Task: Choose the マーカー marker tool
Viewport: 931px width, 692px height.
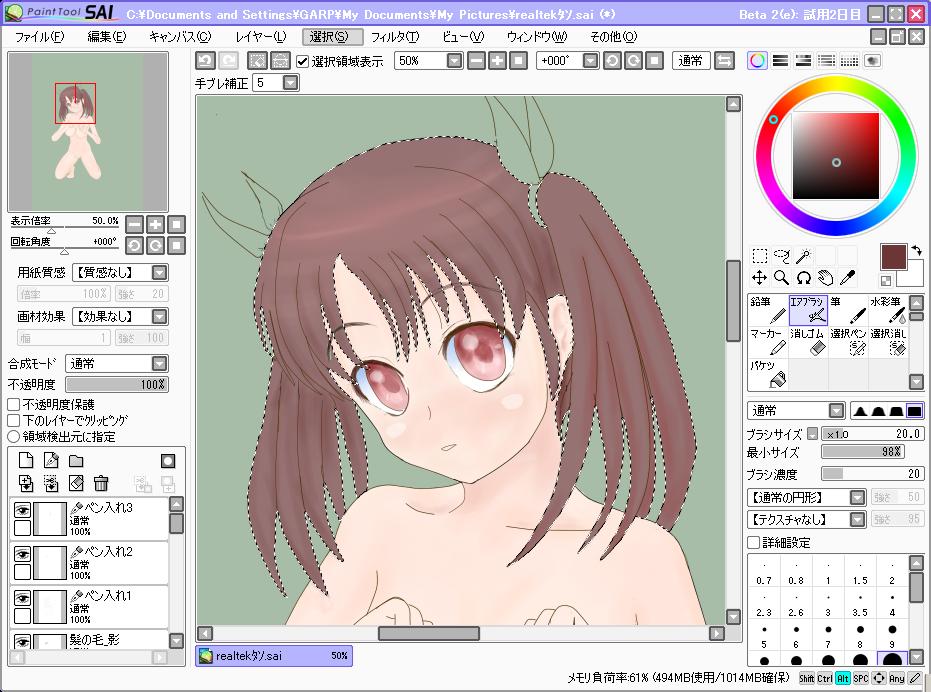Action: tap(768, 342)
